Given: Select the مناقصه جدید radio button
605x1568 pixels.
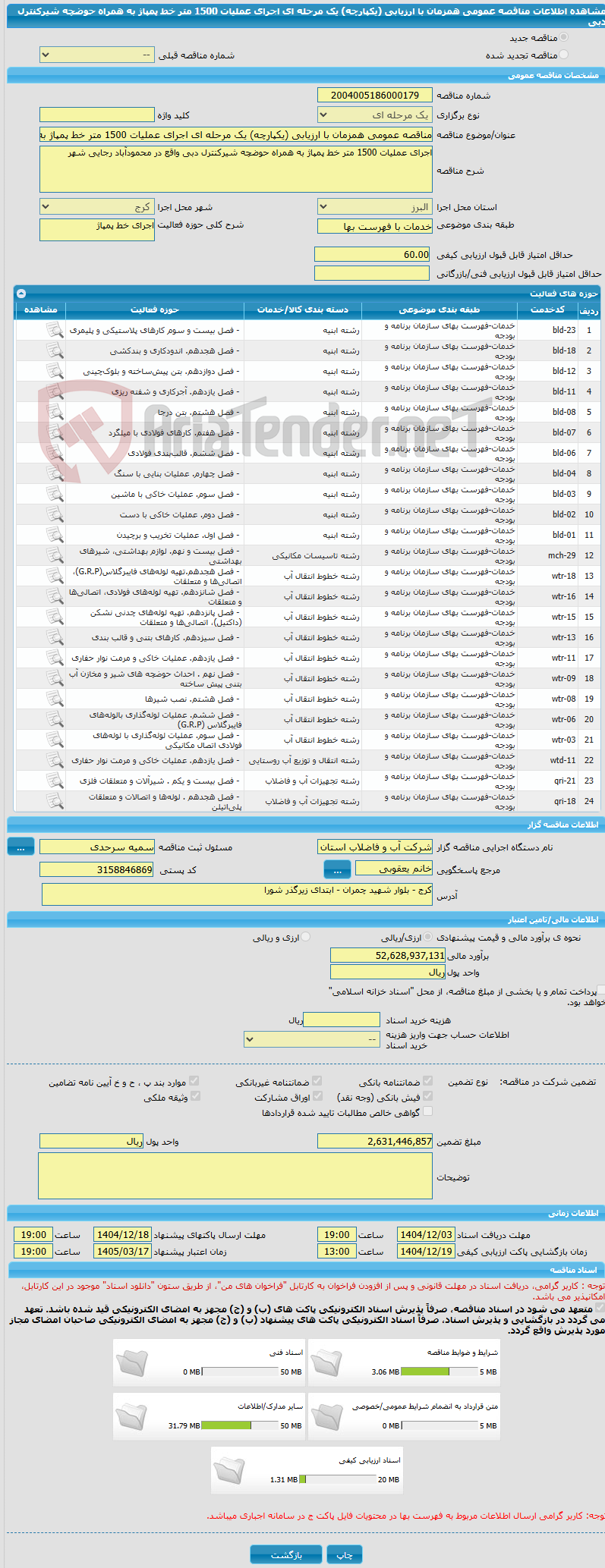Looking at the screenshot, I should coord(563,37).
